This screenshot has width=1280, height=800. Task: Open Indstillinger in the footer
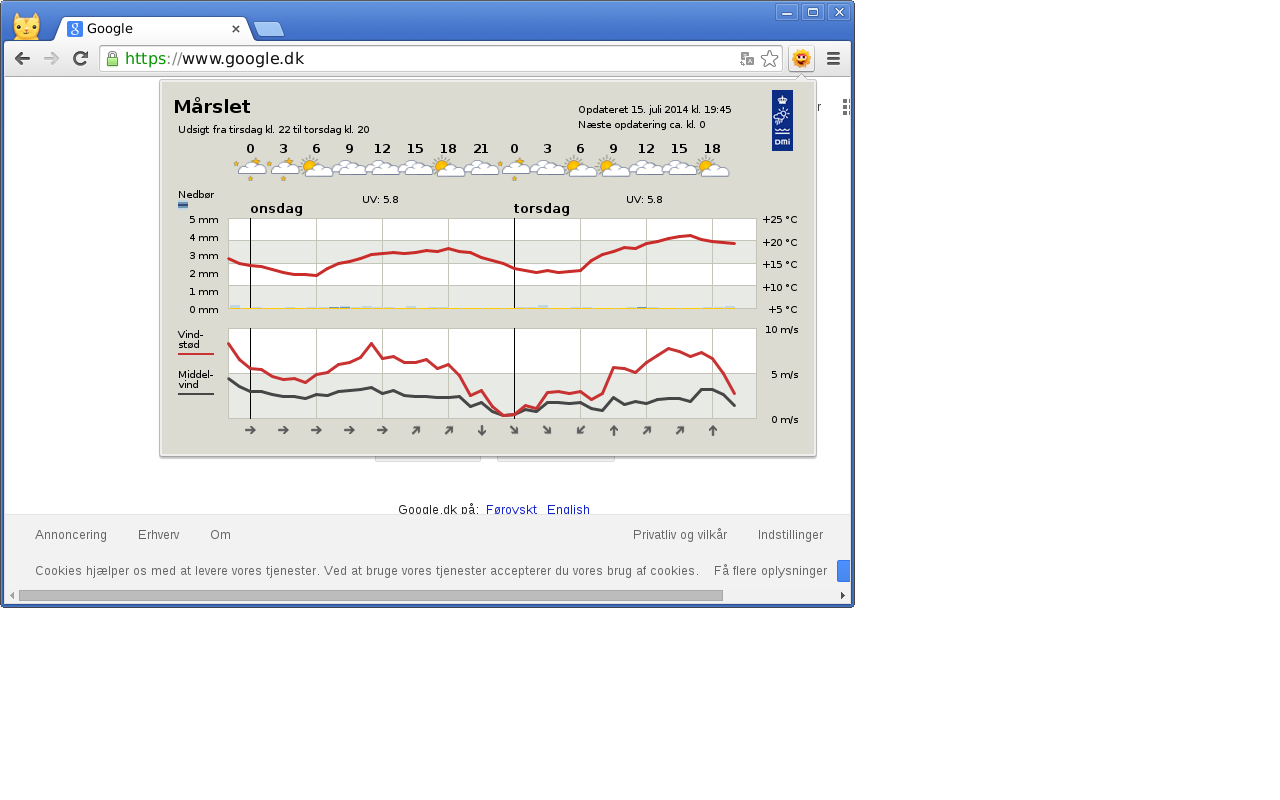790,535
